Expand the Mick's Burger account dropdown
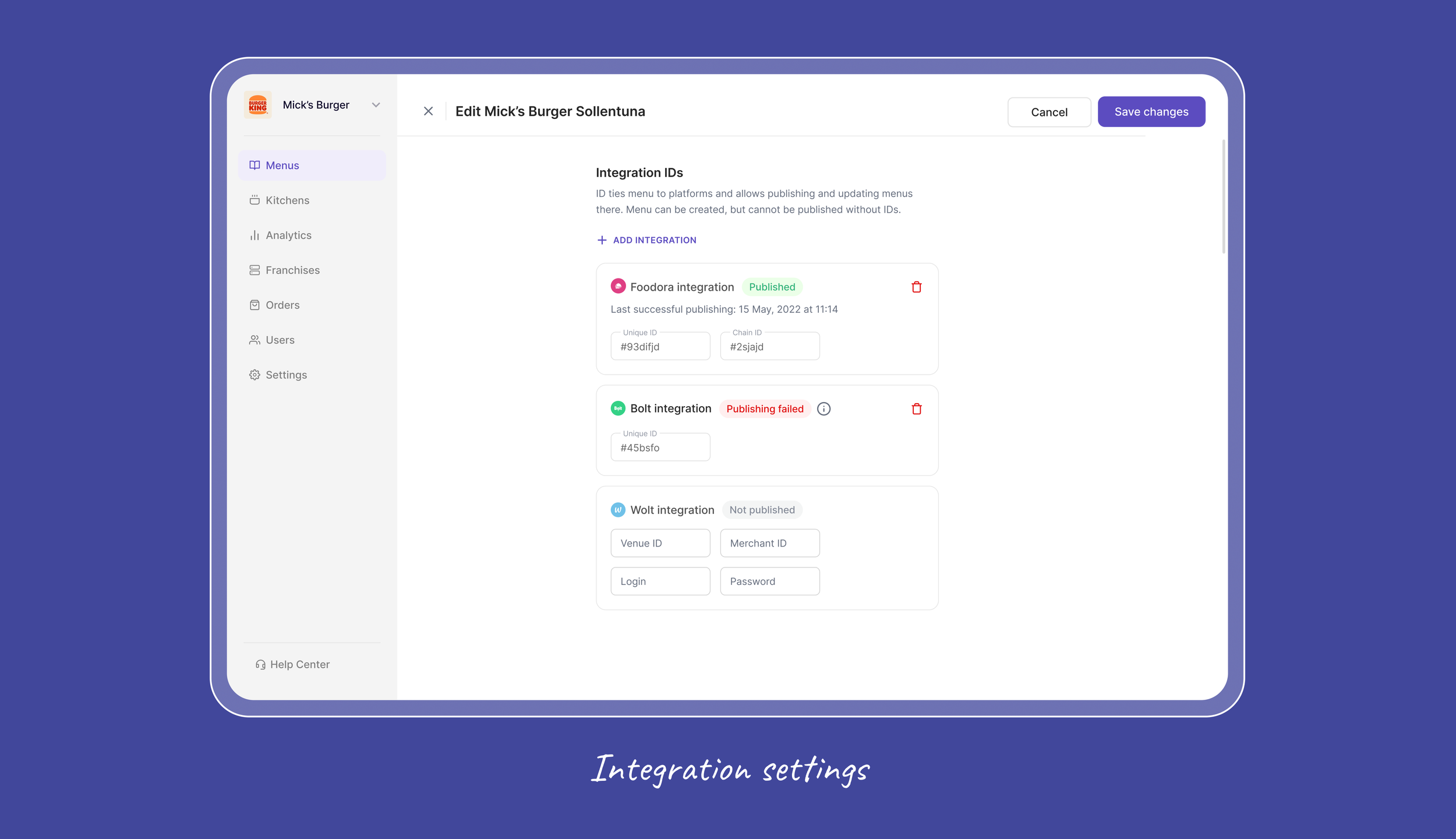Viewport: 1456px width, 839px height. point(376,105)
